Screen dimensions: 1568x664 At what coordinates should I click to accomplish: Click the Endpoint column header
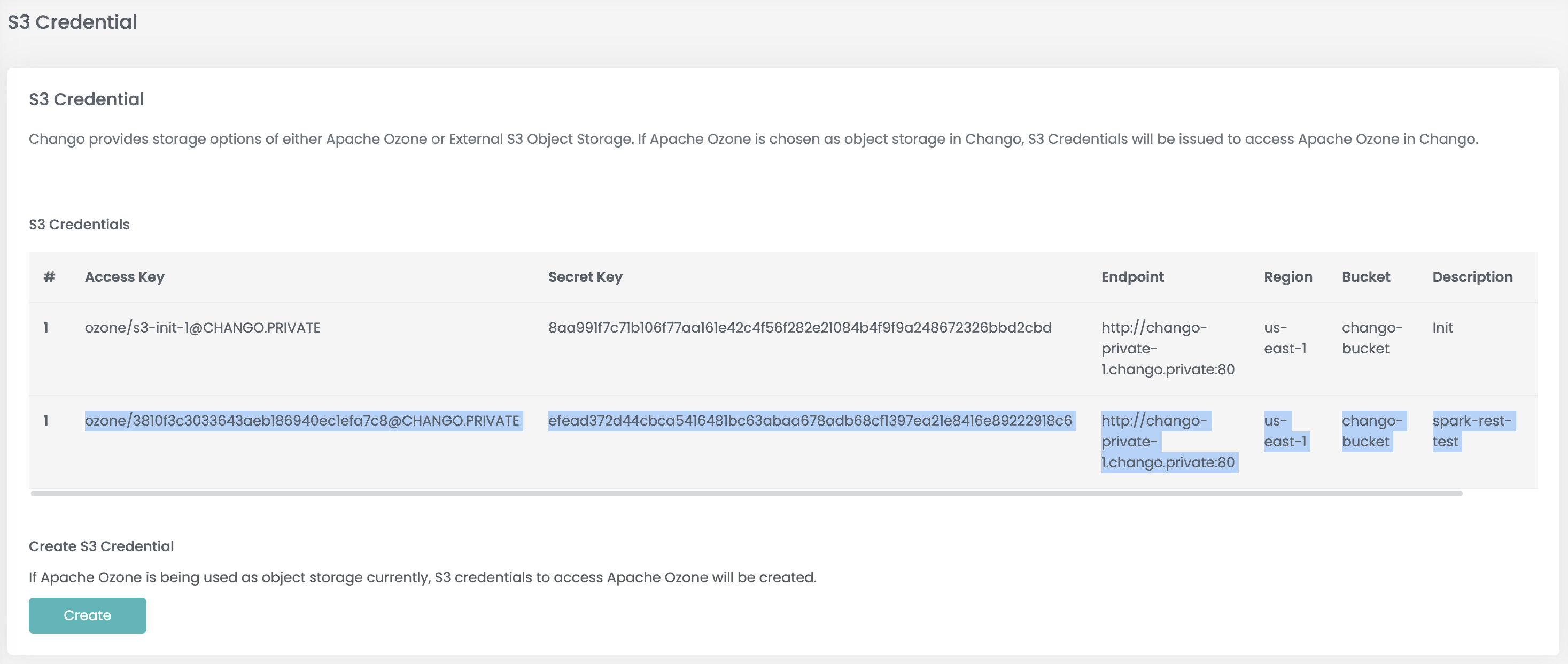click(1132, 277)
